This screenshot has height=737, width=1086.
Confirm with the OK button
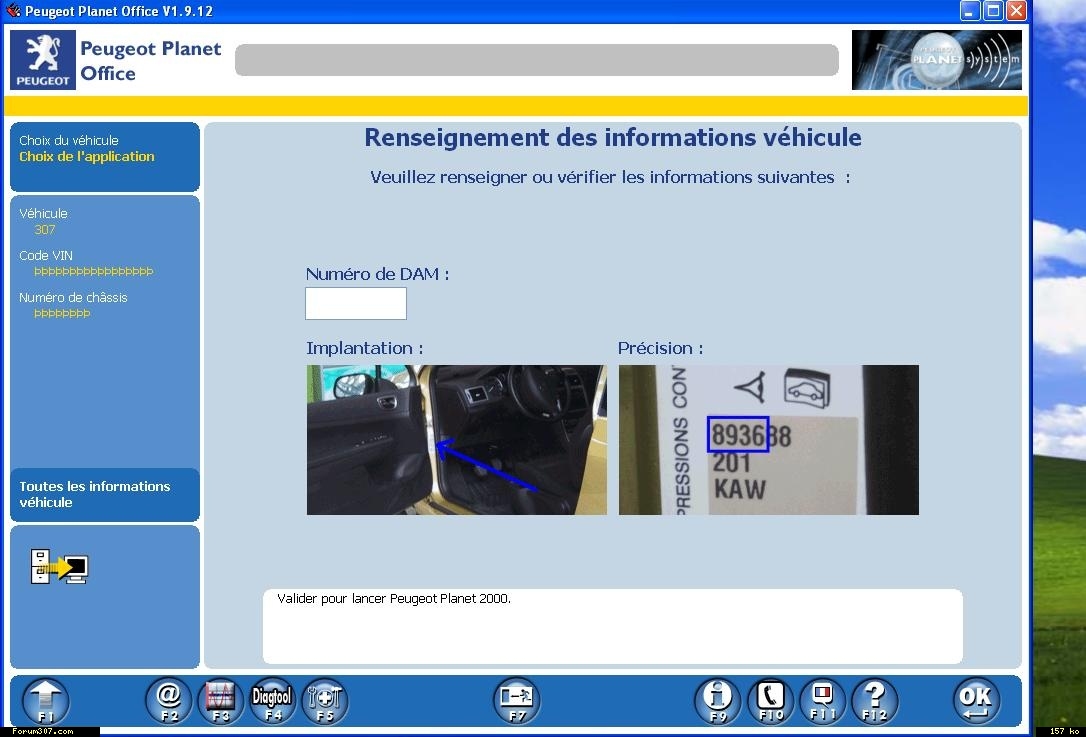tap(976, 701)
